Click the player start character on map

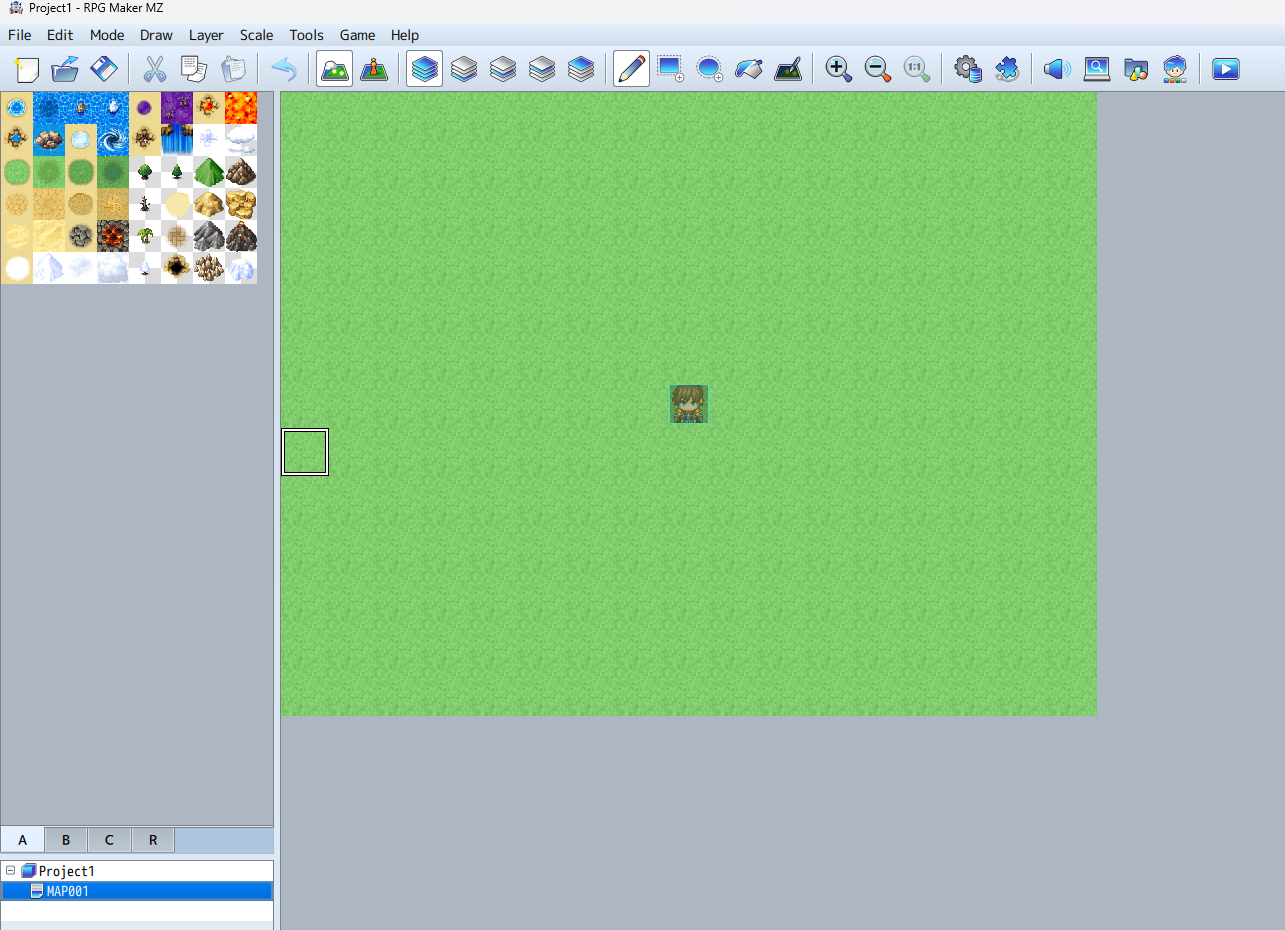689,404
